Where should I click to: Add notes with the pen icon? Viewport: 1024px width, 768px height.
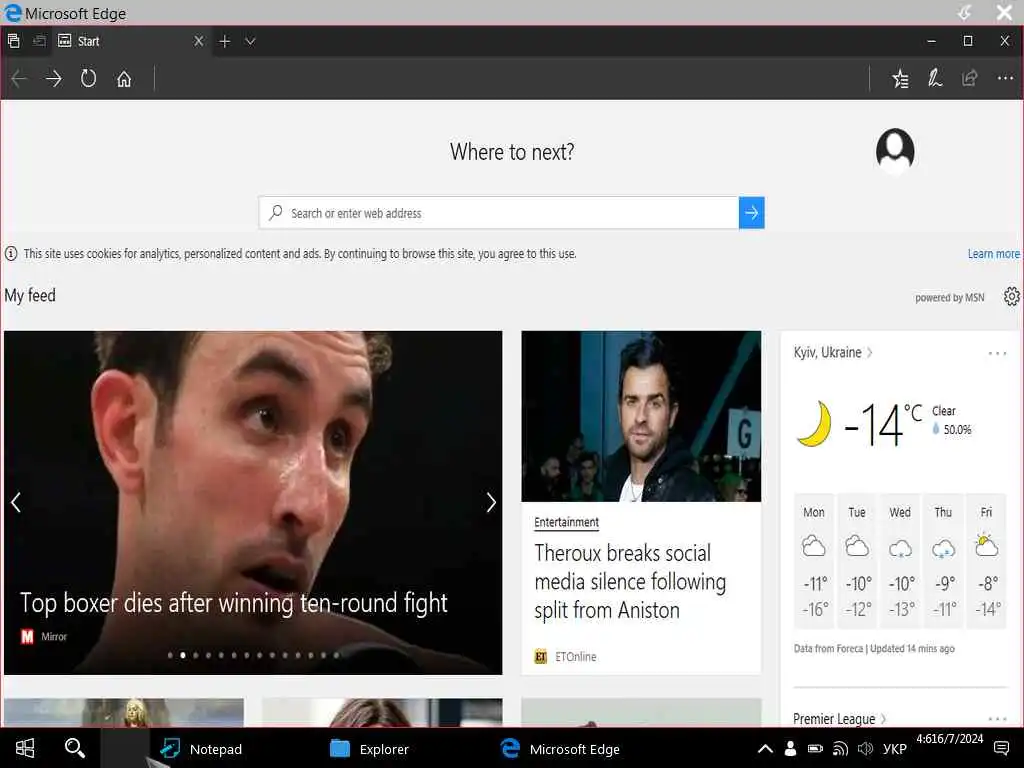point(935,78)
